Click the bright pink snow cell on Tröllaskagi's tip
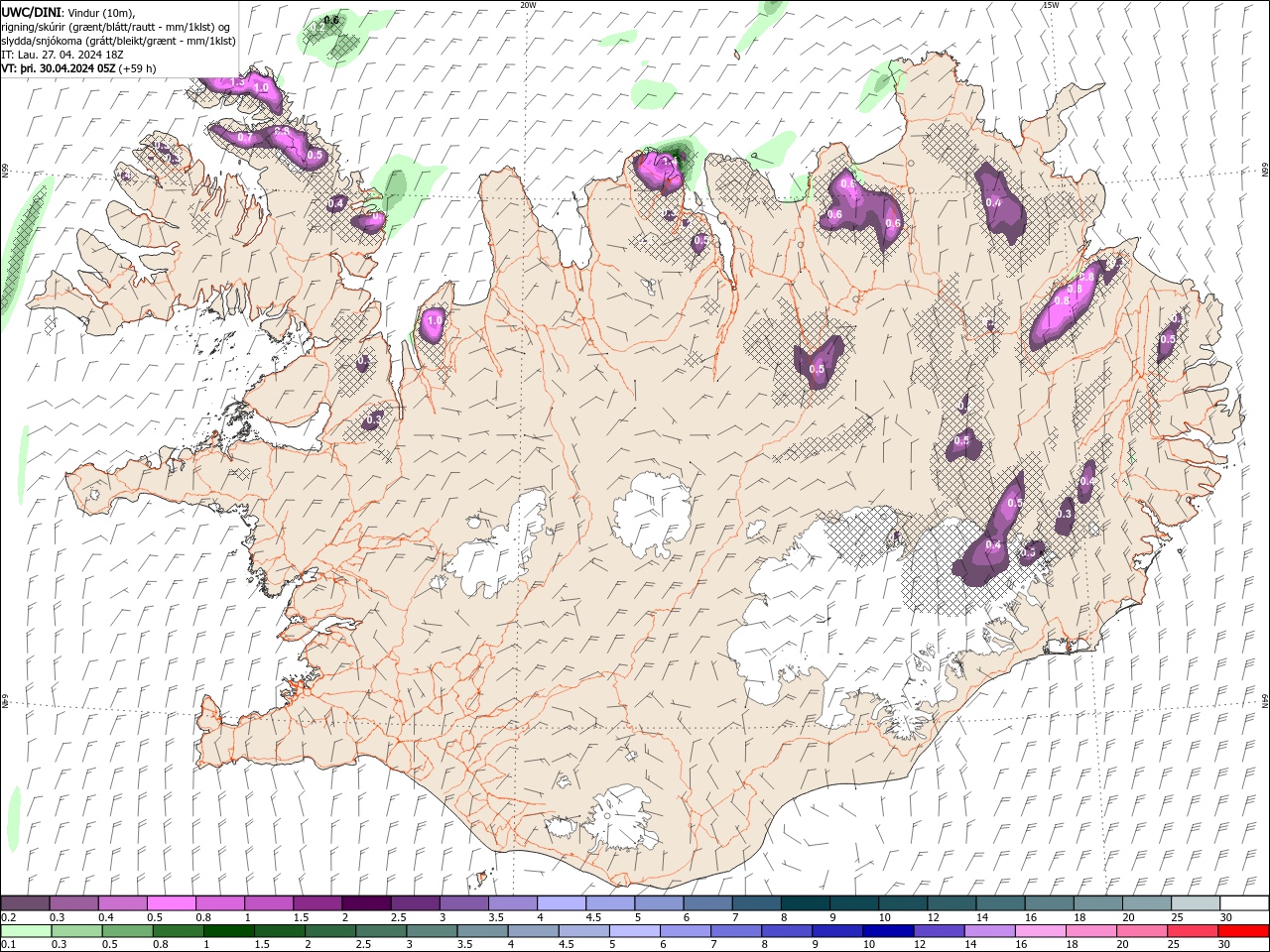 (657, 169)
